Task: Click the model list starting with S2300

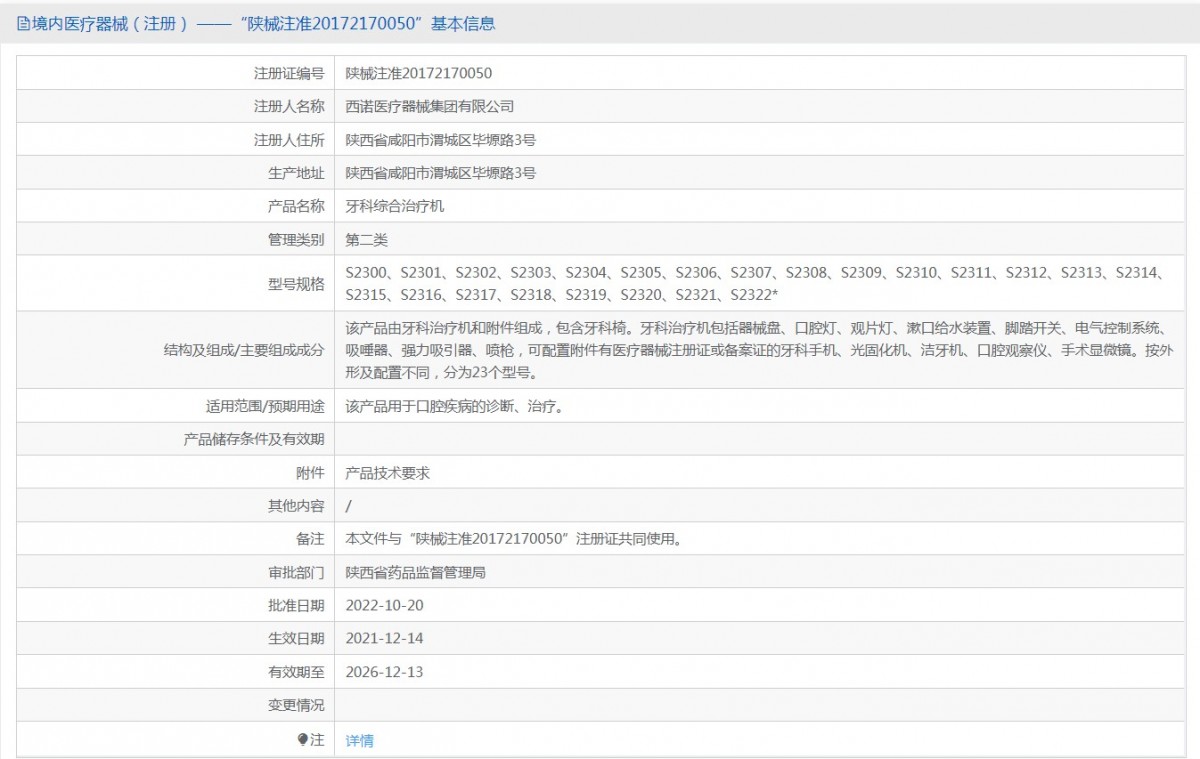Action: pyautogui.click(x=758, y=284)
